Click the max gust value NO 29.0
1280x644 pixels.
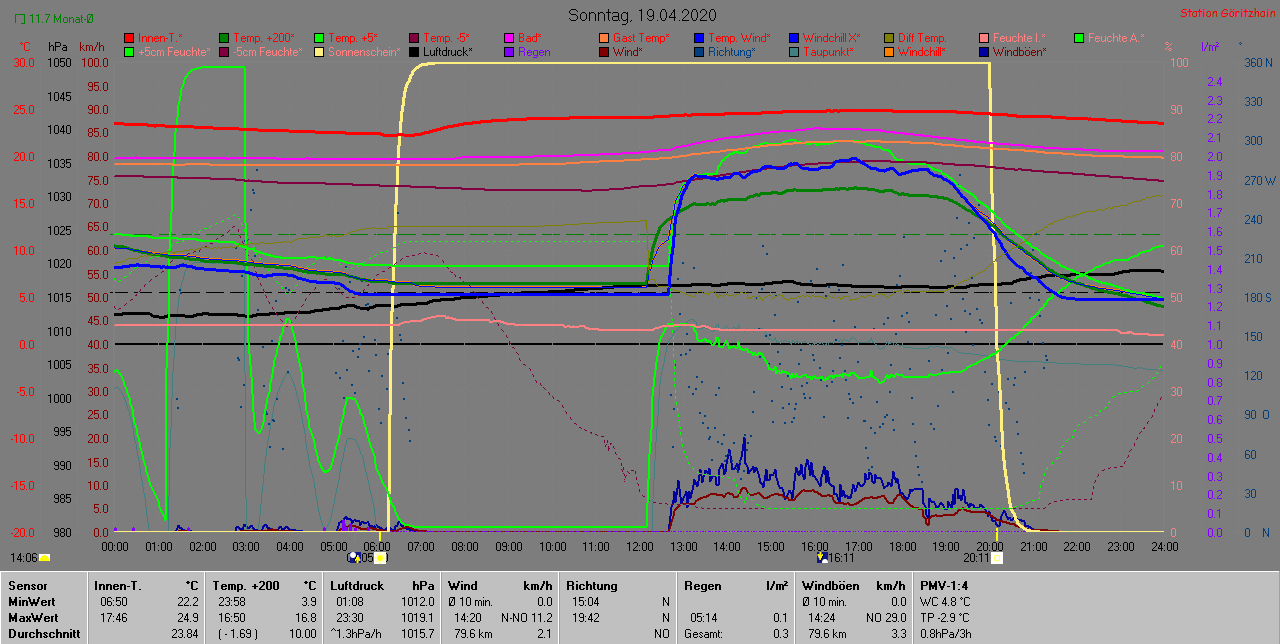coord(885,617)
